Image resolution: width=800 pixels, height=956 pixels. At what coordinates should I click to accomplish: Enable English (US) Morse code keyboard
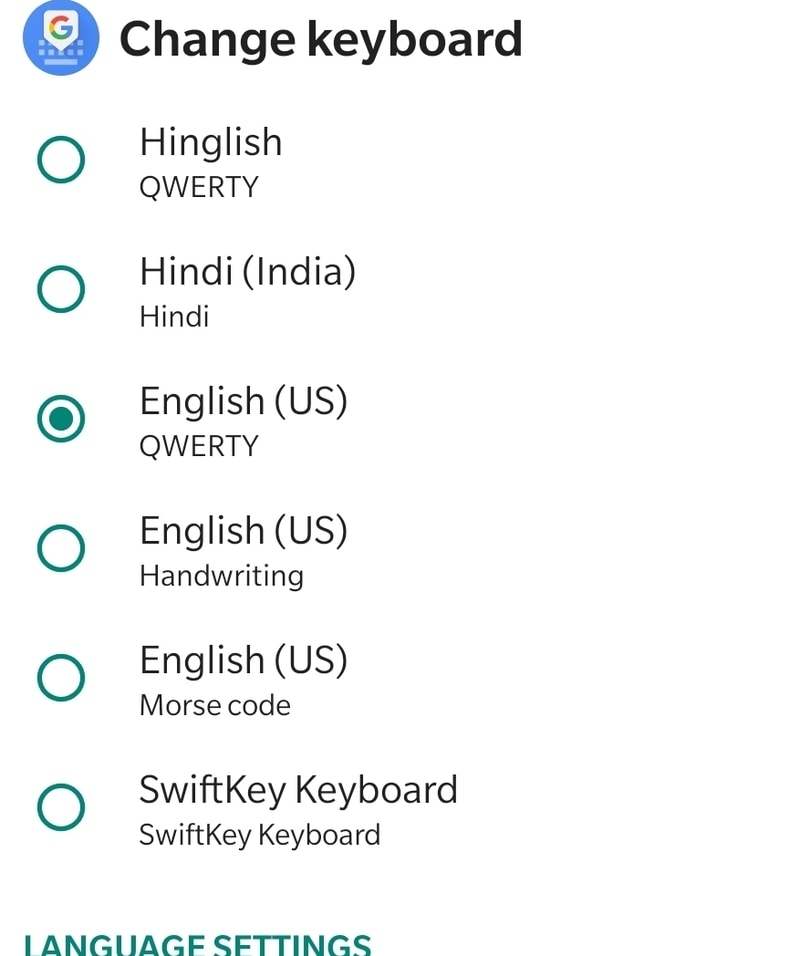[x=60, y=678]
